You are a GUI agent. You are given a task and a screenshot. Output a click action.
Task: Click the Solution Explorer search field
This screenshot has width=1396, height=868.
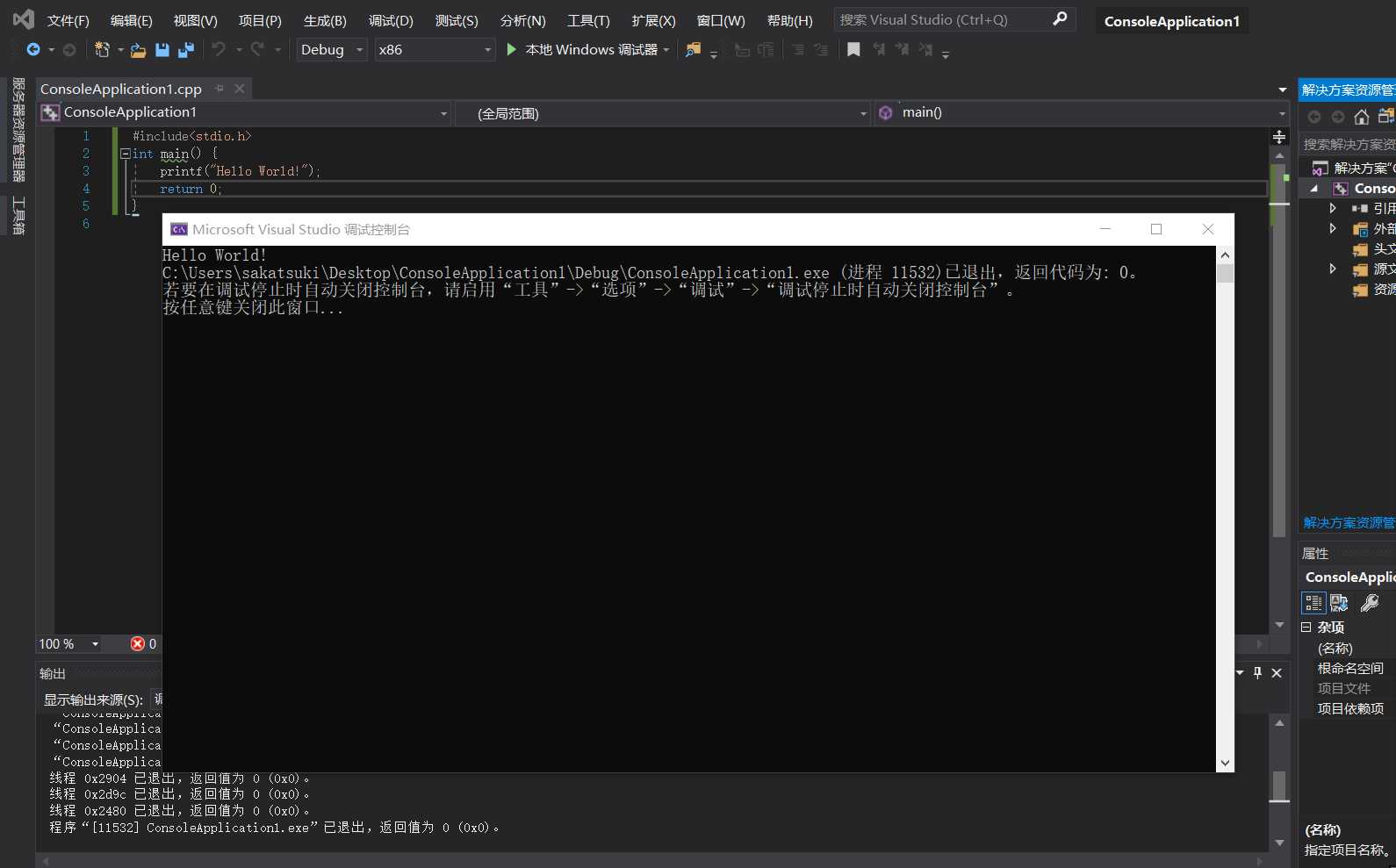click(x=1348, y=144)
